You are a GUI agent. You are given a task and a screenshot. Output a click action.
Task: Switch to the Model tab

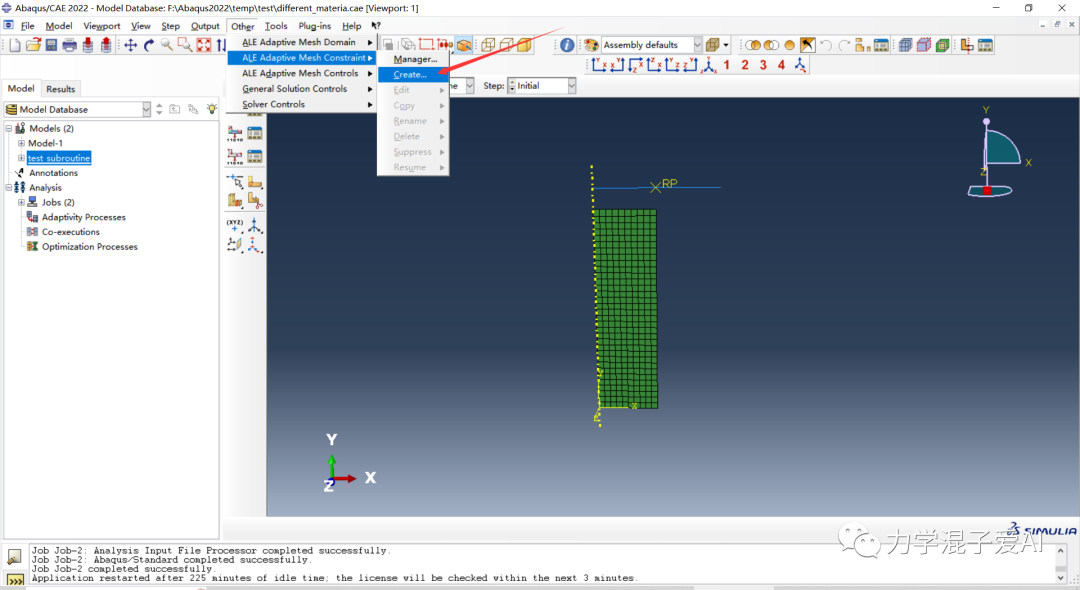pyautogui.click(x=21, y=88)
